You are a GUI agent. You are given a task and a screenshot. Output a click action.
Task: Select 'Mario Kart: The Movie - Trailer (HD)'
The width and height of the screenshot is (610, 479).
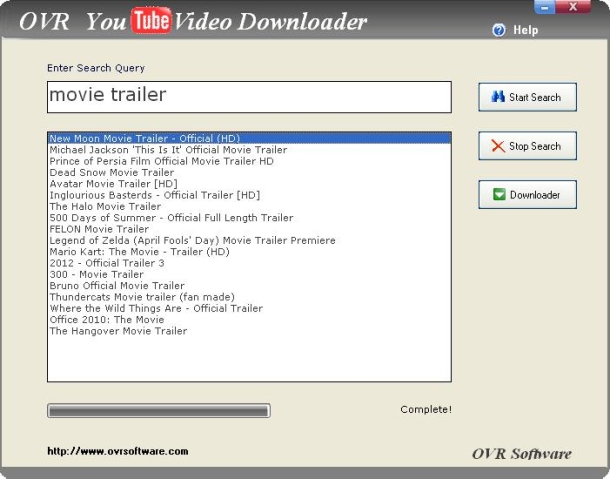[249, 252]
